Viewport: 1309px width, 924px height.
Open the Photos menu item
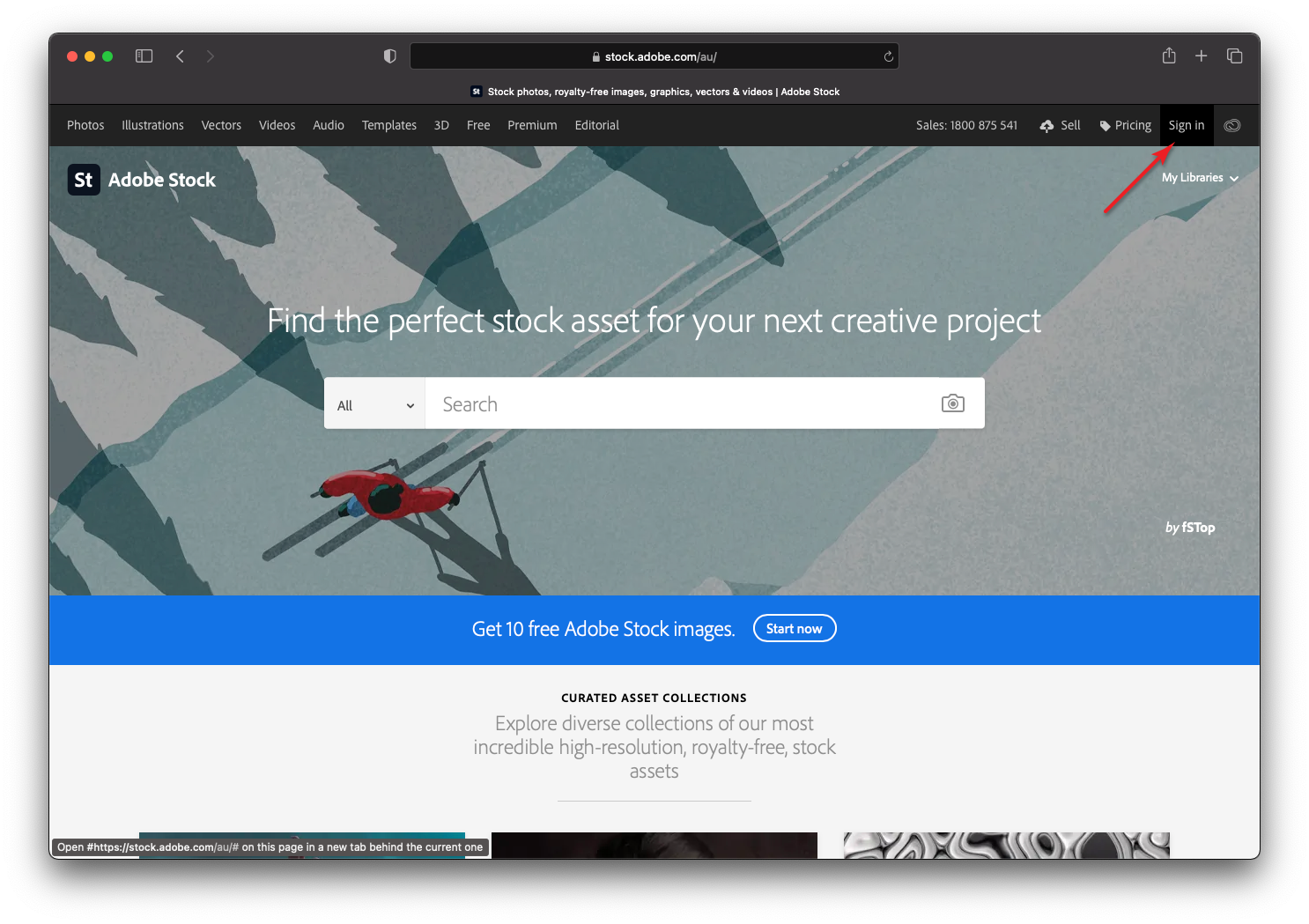(x=85, y=125)
